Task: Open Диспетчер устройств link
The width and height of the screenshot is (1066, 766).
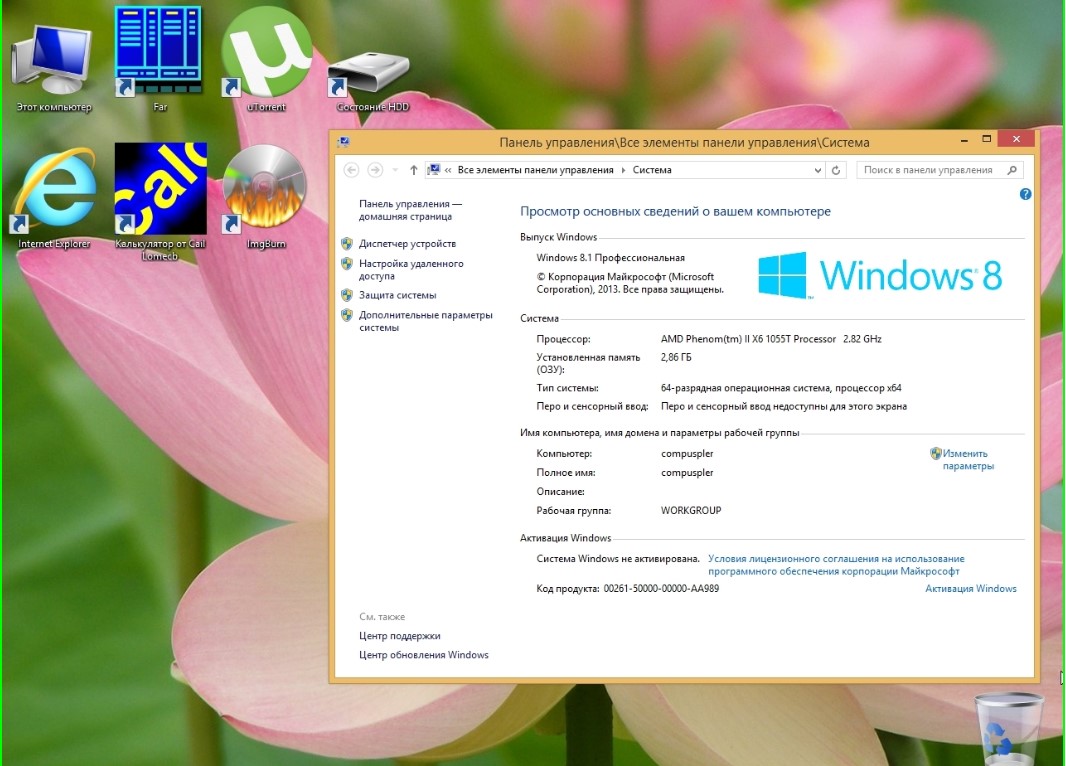Action: click(407, 244)
